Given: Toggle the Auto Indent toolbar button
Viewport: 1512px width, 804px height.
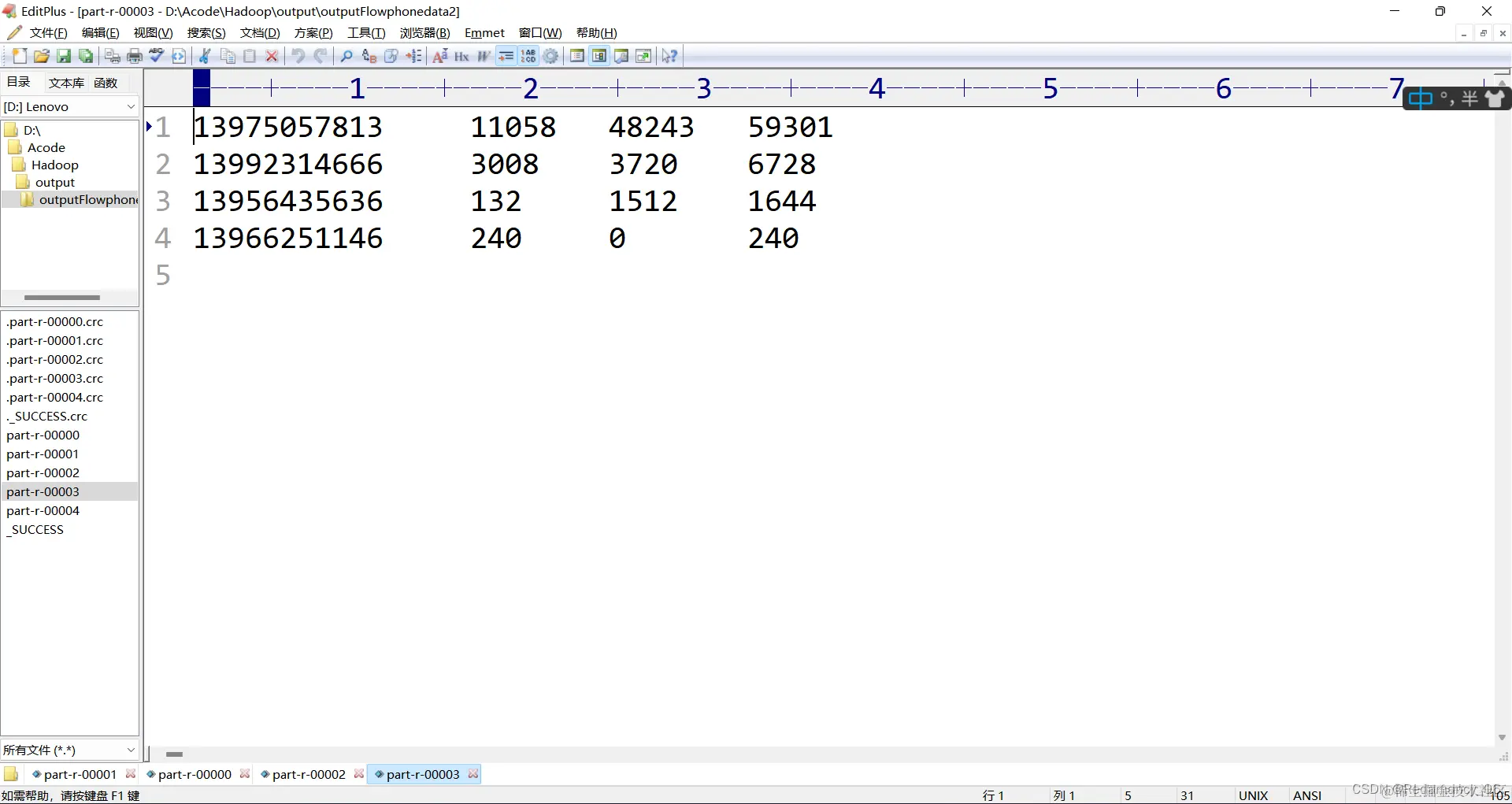Looking at the screenshot, I should (x=506, y=56).
